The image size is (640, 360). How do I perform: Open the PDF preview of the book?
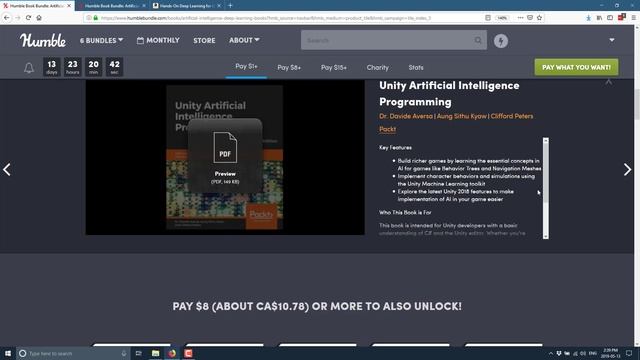point(225,156)
